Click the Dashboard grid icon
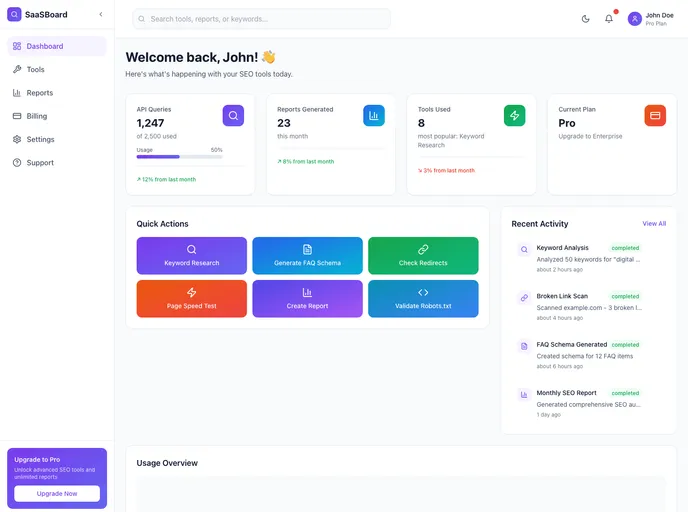The height and width of the screenshot is (512, 688). (x=17, y=46)
